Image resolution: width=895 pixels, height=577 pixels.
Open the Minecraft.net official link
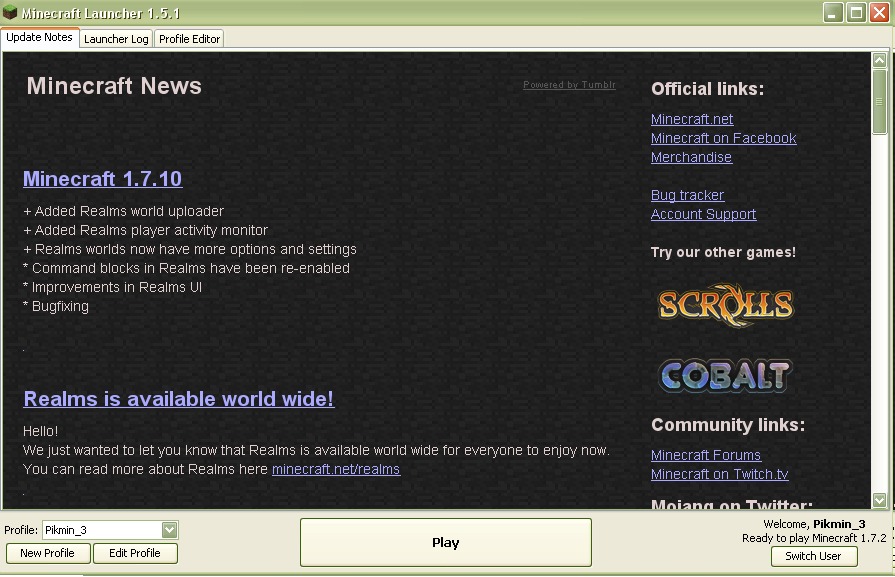tap(692, 119)
